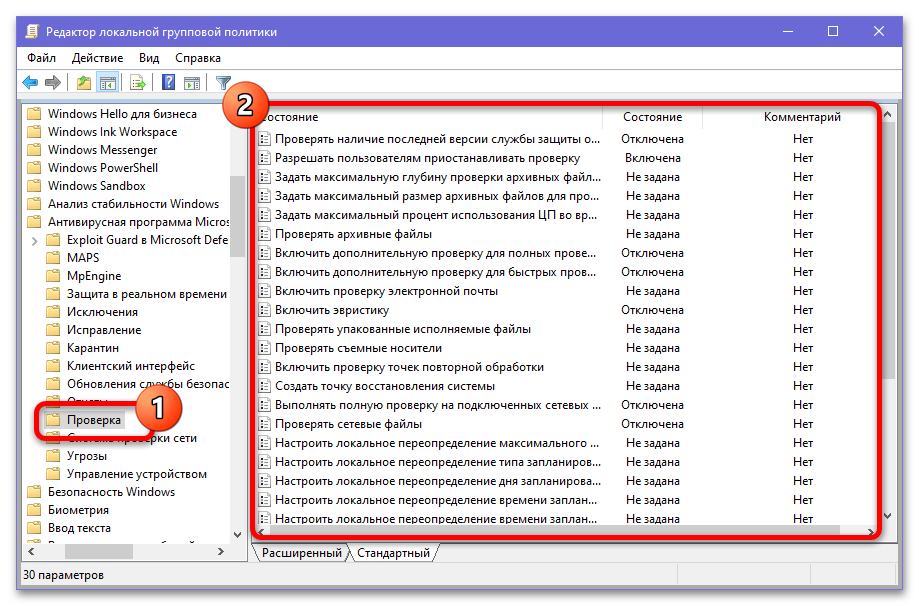The width and height of the screenshot is (919, 606).
Task: Sort by the Комментарий column header
Action: 802,117
